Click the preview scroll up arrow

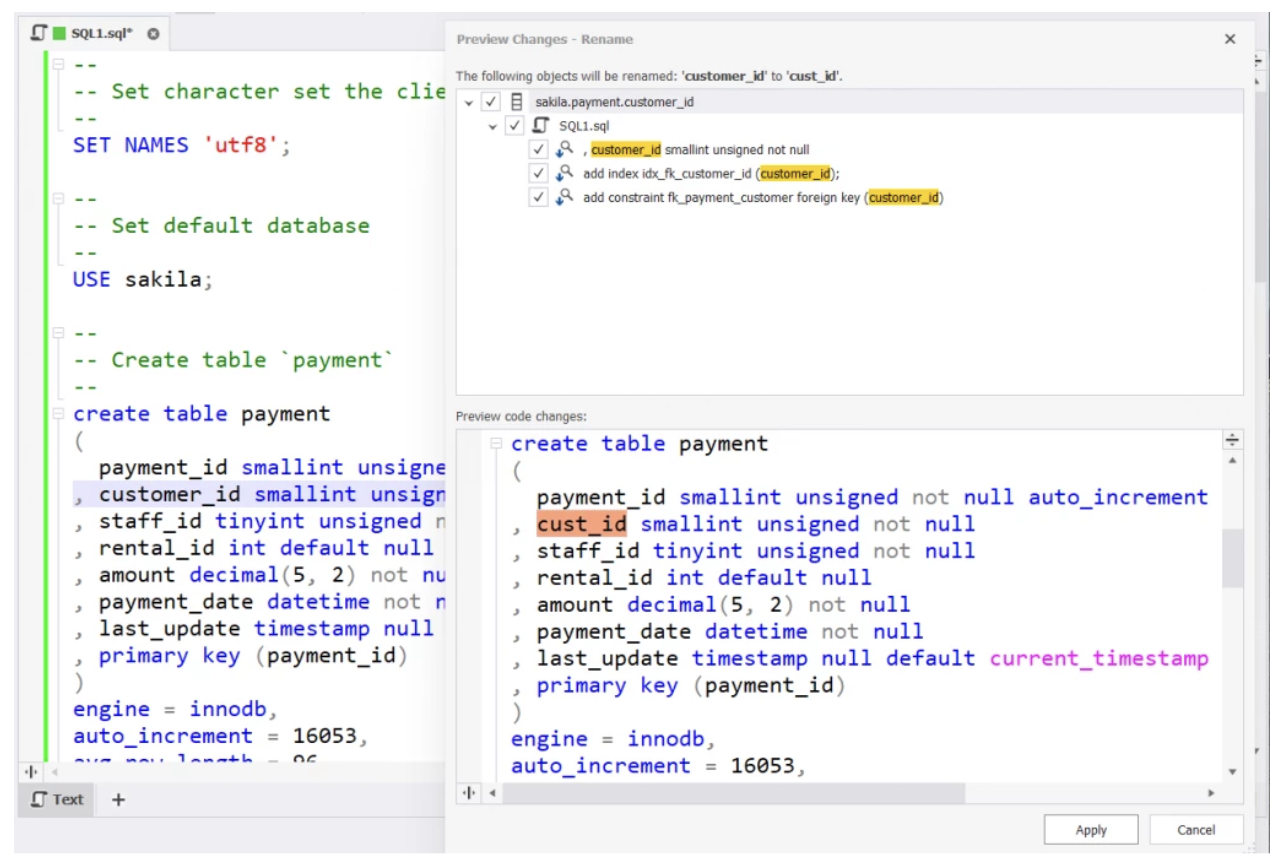(1233, 461)
